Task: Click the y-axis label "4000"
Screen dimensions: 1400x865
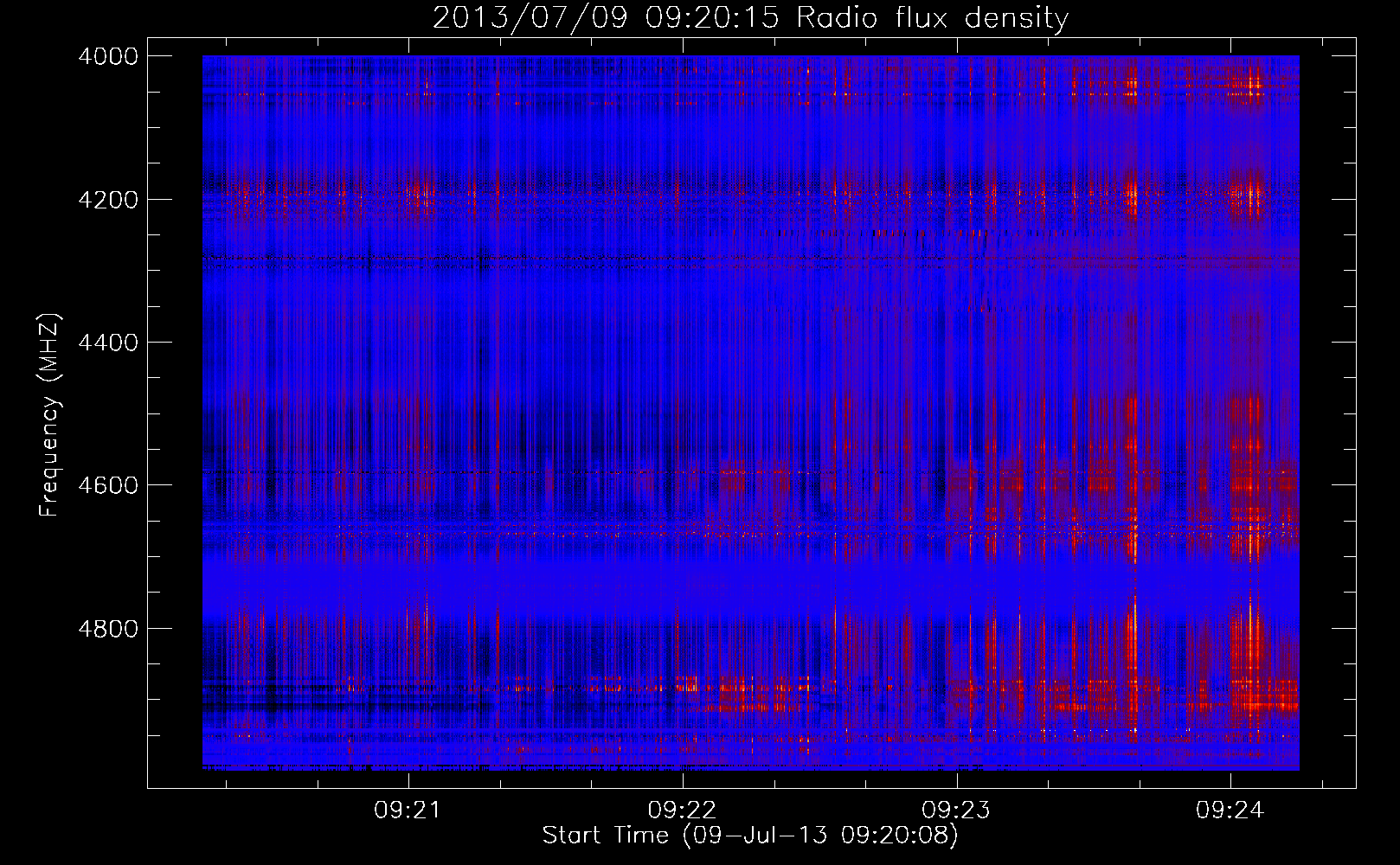Action: (x=108, y=56)
